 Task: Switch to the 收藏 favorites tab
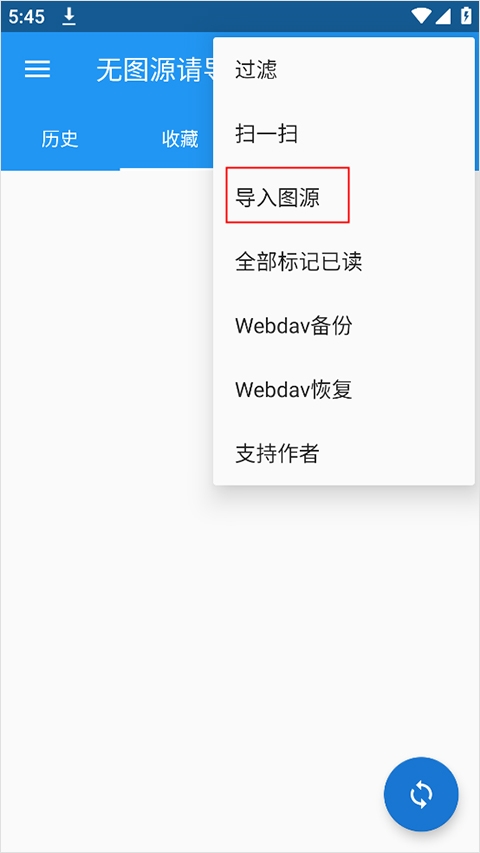point(180,139)
